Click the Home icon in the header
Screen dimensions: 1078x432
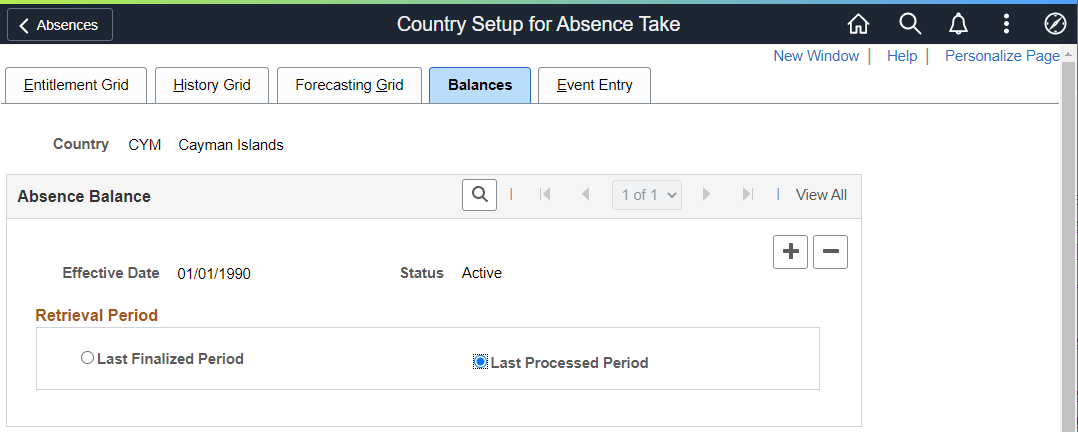[858, 24]
